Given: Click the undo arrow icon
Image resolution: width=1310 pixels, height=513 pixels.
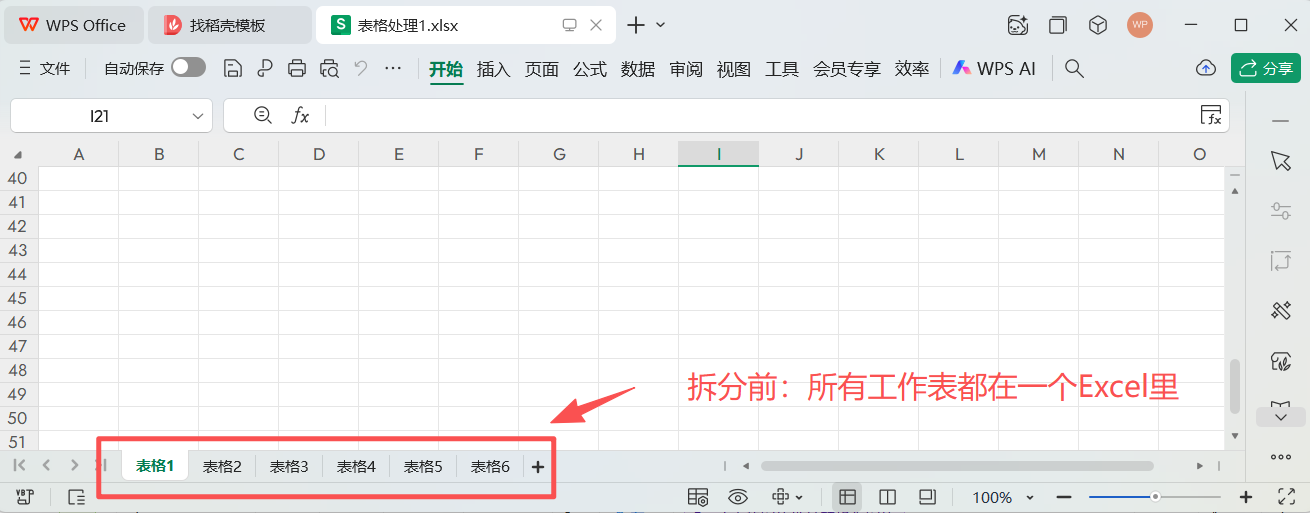Looking at the screenshot, I should pos(361,68).
